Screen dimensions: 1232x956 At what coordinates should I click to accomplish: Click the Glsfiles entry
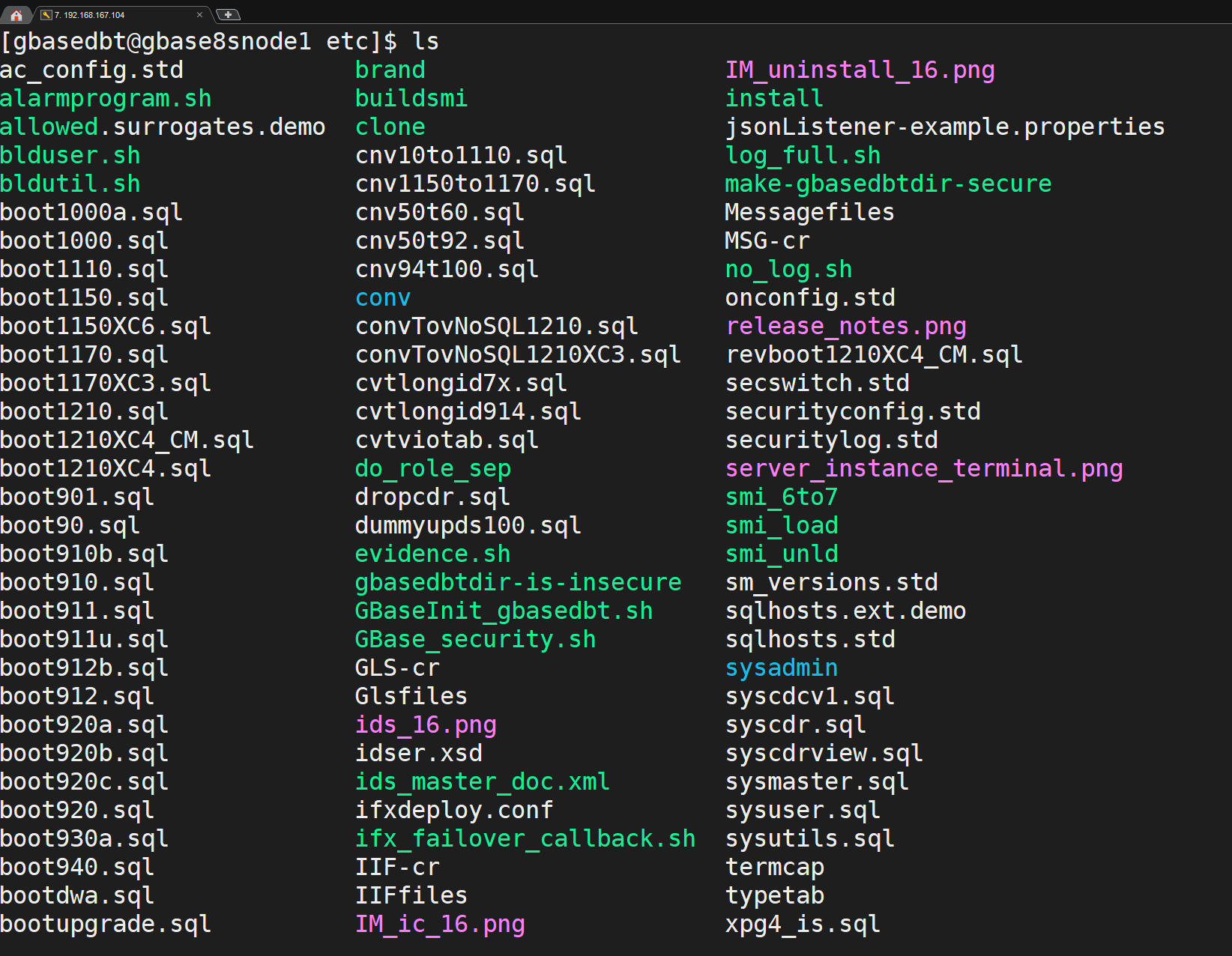coord(411,697)
